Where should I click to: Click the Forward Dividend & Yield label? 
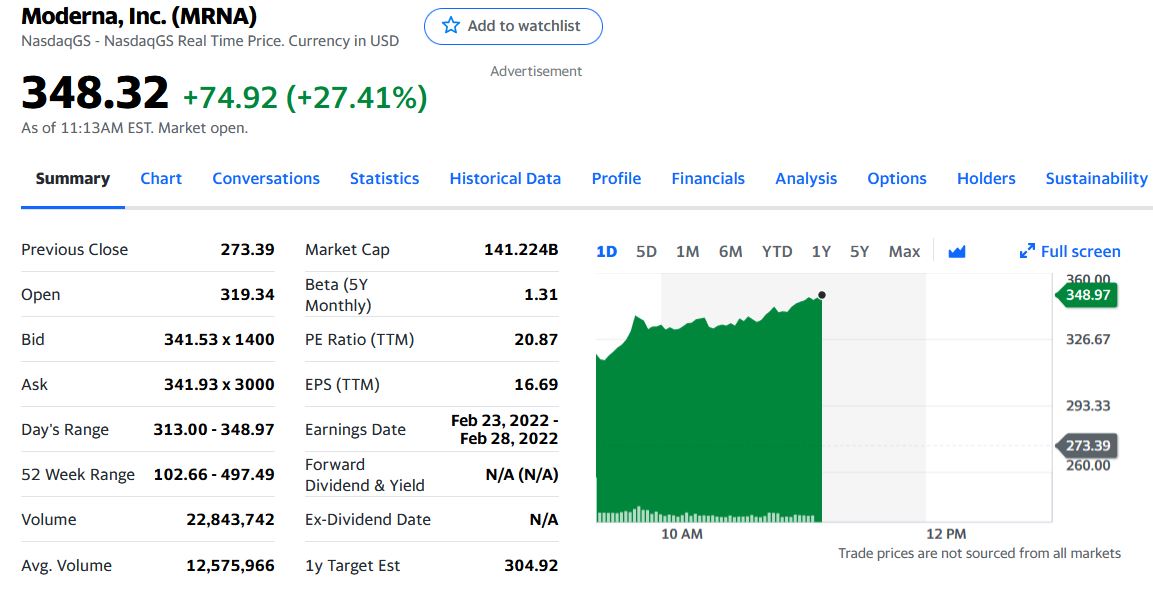(x=365, y=475)
